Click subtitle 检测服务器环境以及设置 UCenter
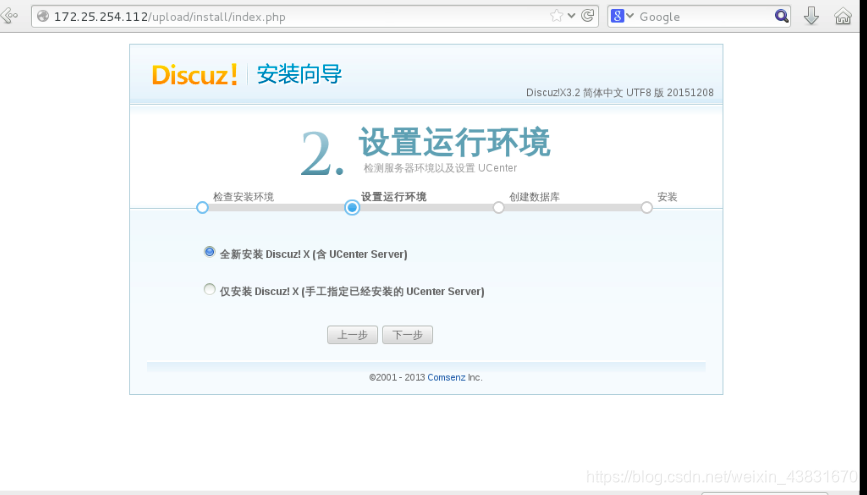 point(440,168)
